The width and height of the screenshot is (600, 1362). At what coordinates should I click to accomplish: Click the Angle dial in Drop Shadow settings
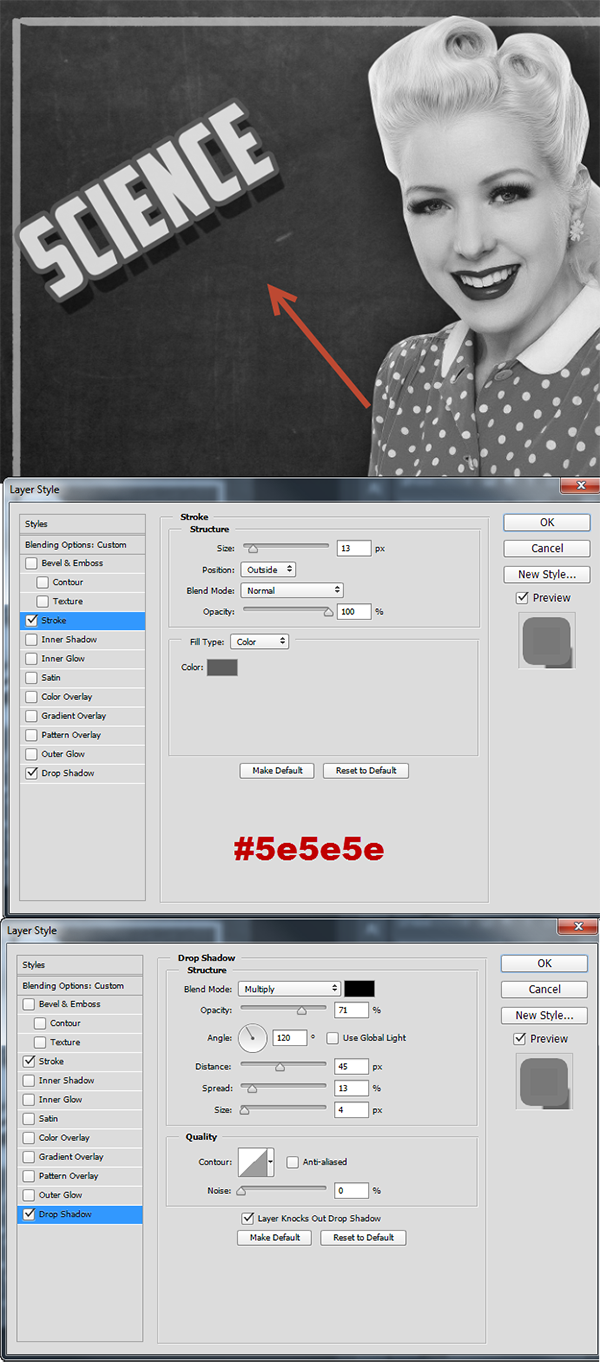[x=253, y=1038]
